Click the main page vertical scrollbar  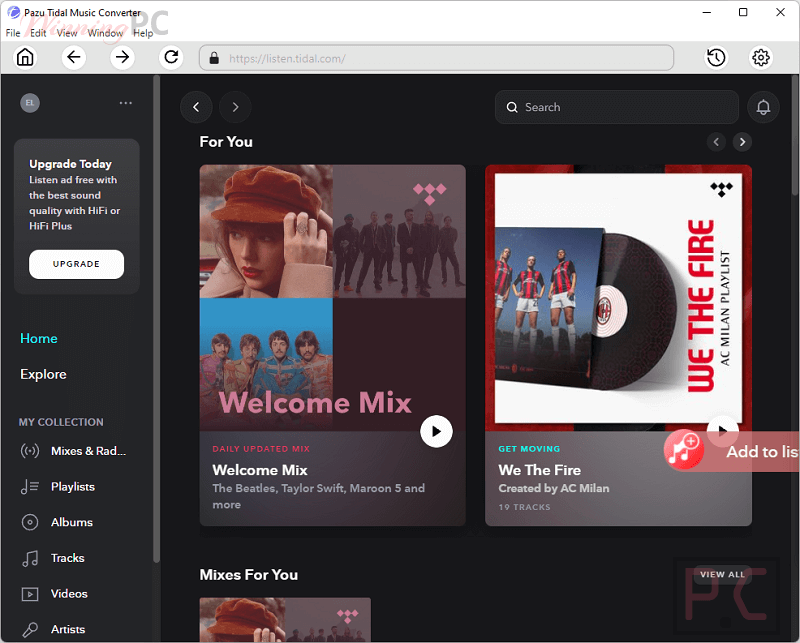795,135
